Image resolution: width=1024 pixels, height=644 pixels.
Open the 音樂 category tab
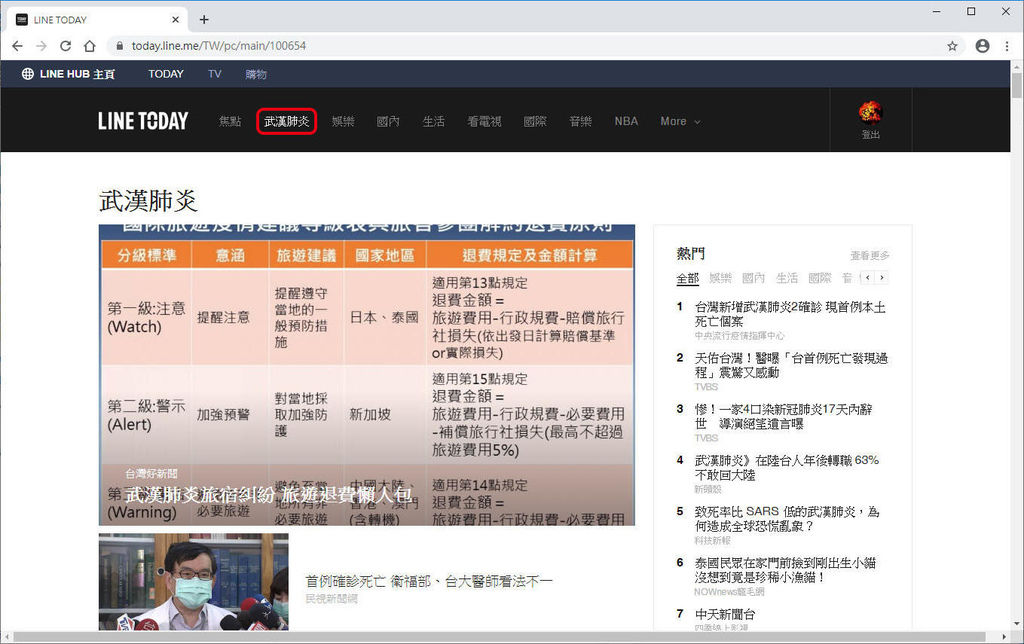(580, 121)
